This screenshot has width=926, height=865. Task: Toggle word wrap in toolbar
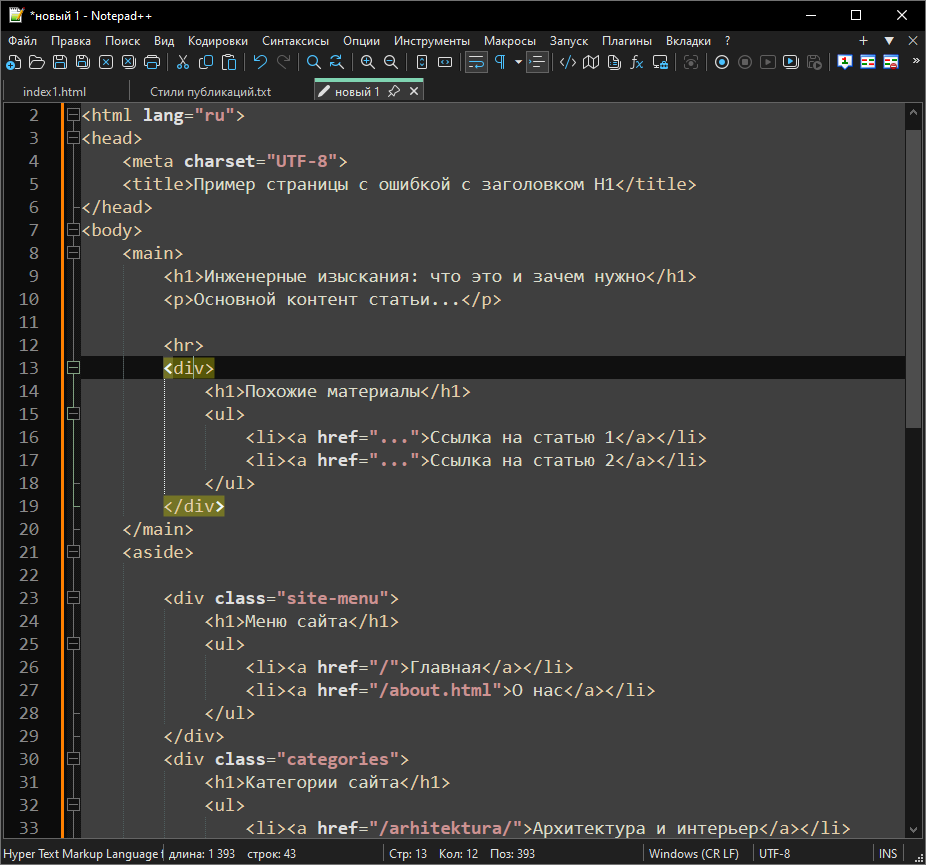pyautogui.click(x=476, y=62)
